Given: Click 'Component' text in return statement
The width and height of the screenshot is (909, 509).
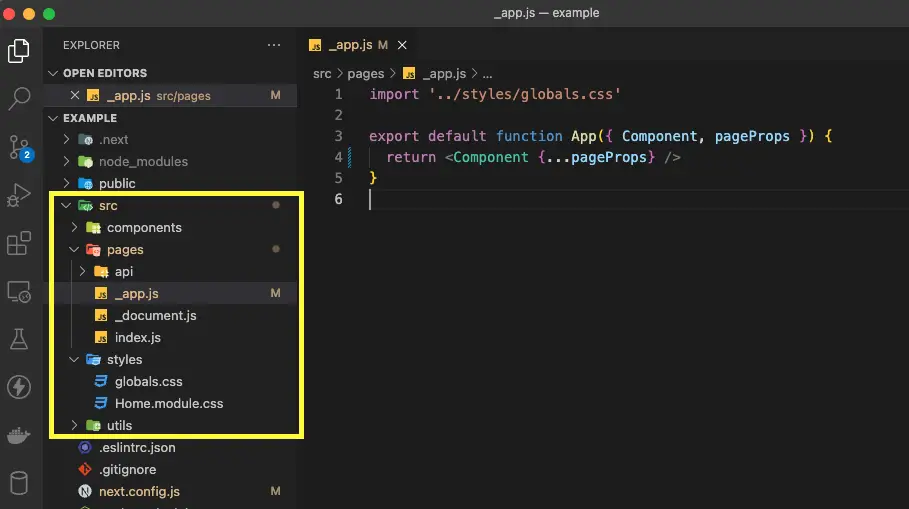Looking at the screenshot, I should (x=491, y=157).
